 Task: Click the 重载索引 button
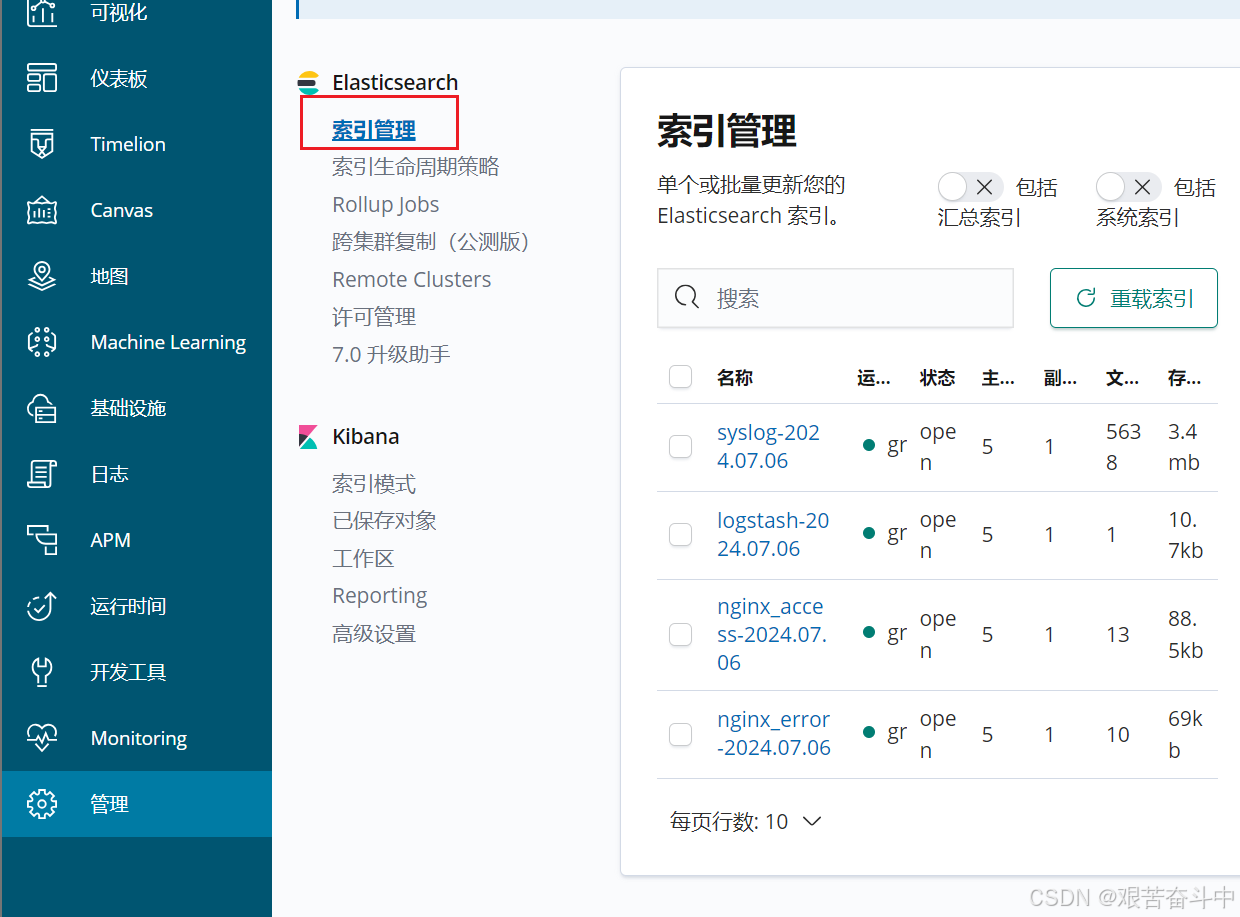tap(1134, 298)
